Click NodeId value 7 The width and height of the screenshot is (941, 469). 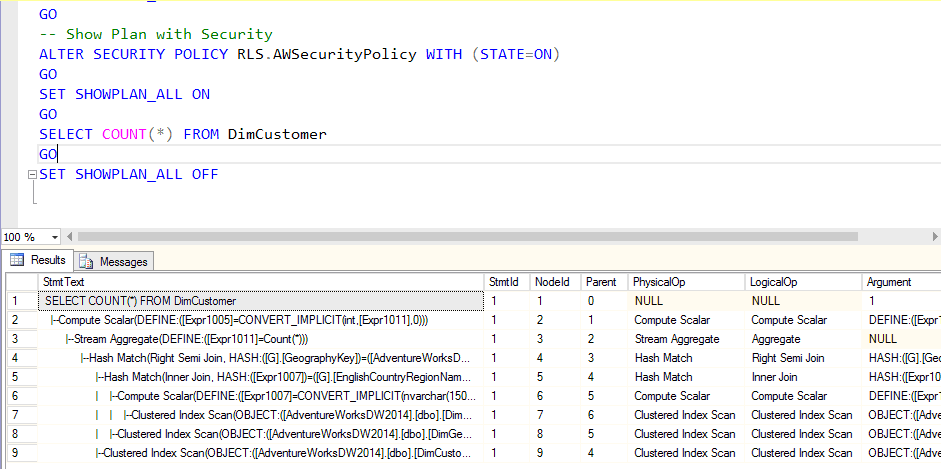555,415
